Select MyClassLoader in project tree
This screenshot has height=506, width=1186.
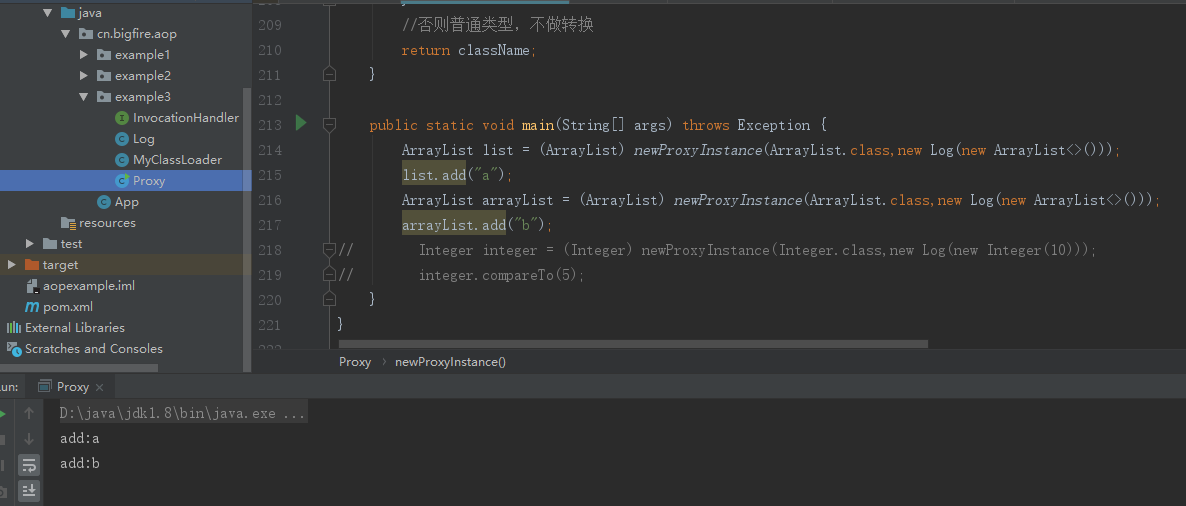click(178, 160)
